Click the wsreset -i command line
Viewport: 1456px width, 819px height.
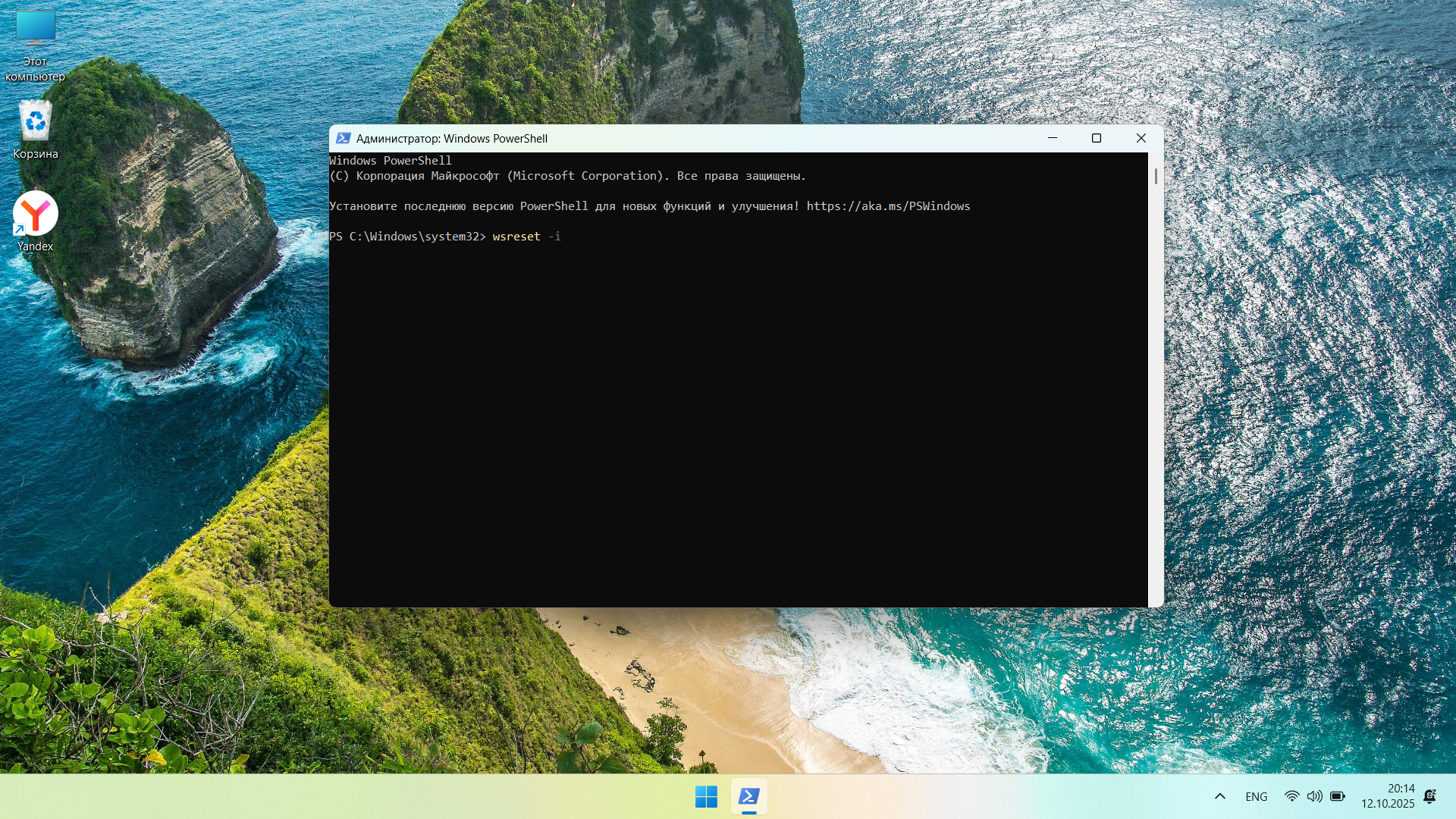[526, 237]
